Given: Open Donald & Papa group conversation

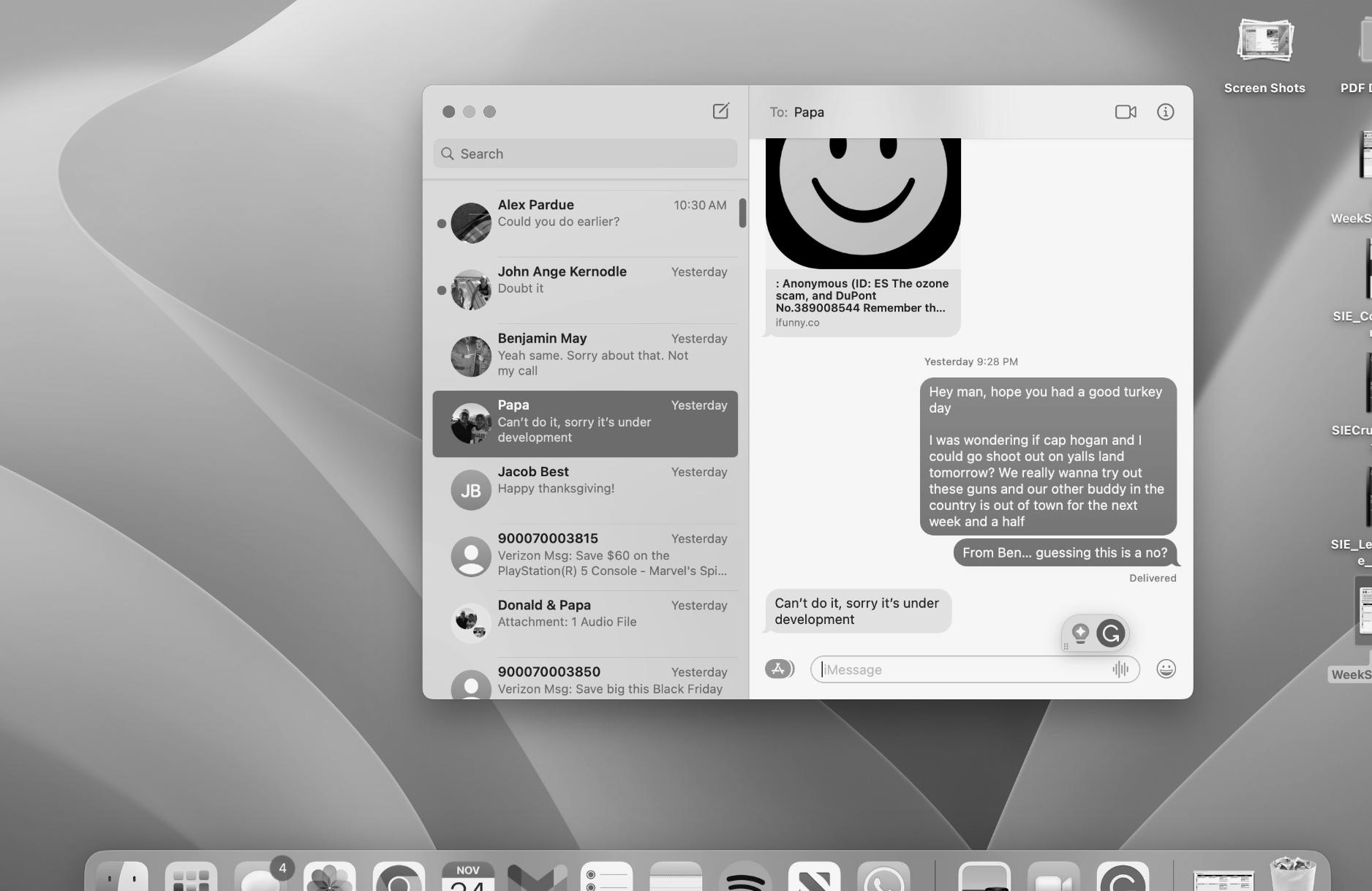Looking at the screenshot, I should (x=585, y=623).
